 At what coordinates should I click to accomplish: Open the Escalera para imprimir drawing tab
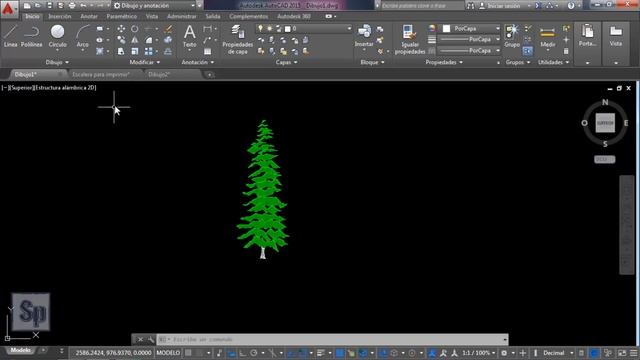pos(101,75)
